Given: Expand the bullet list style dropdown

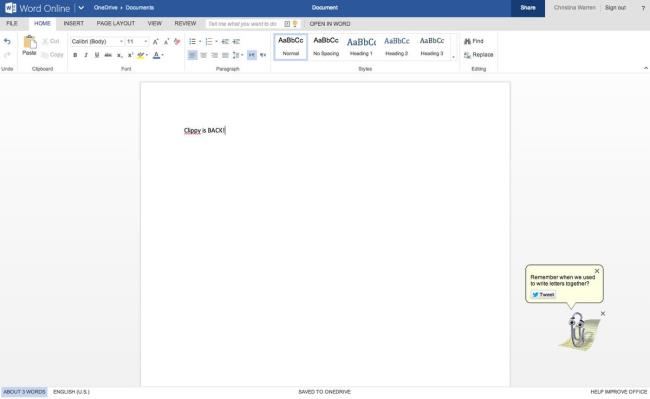Looking at the screenshot, I should coord(200,41).
